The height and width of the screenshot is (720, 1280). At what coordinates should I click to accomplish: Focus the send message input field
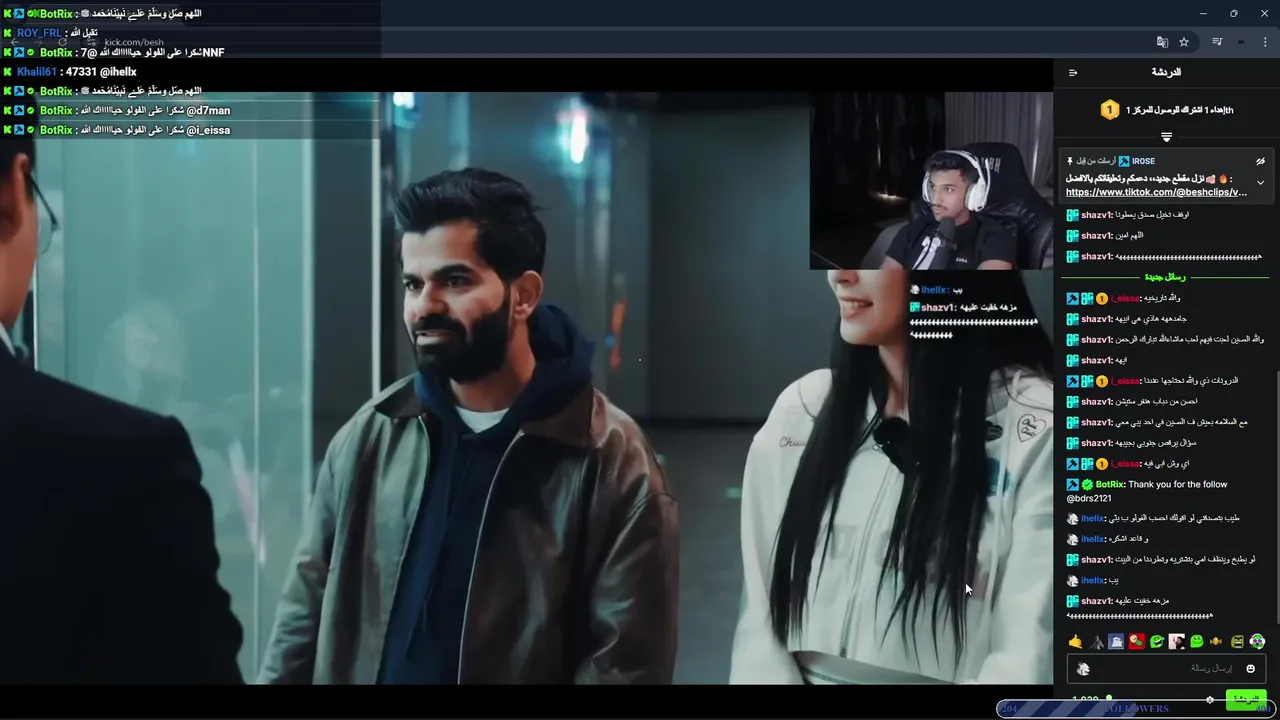point(1166,669)
